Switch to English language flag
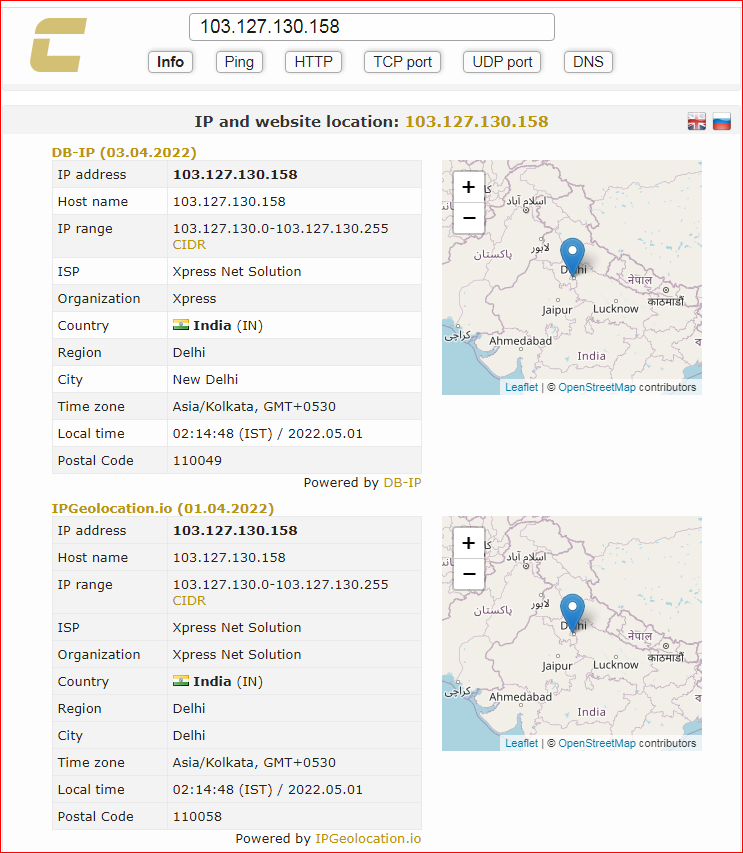The image size is (743, 853). [696, 121]
